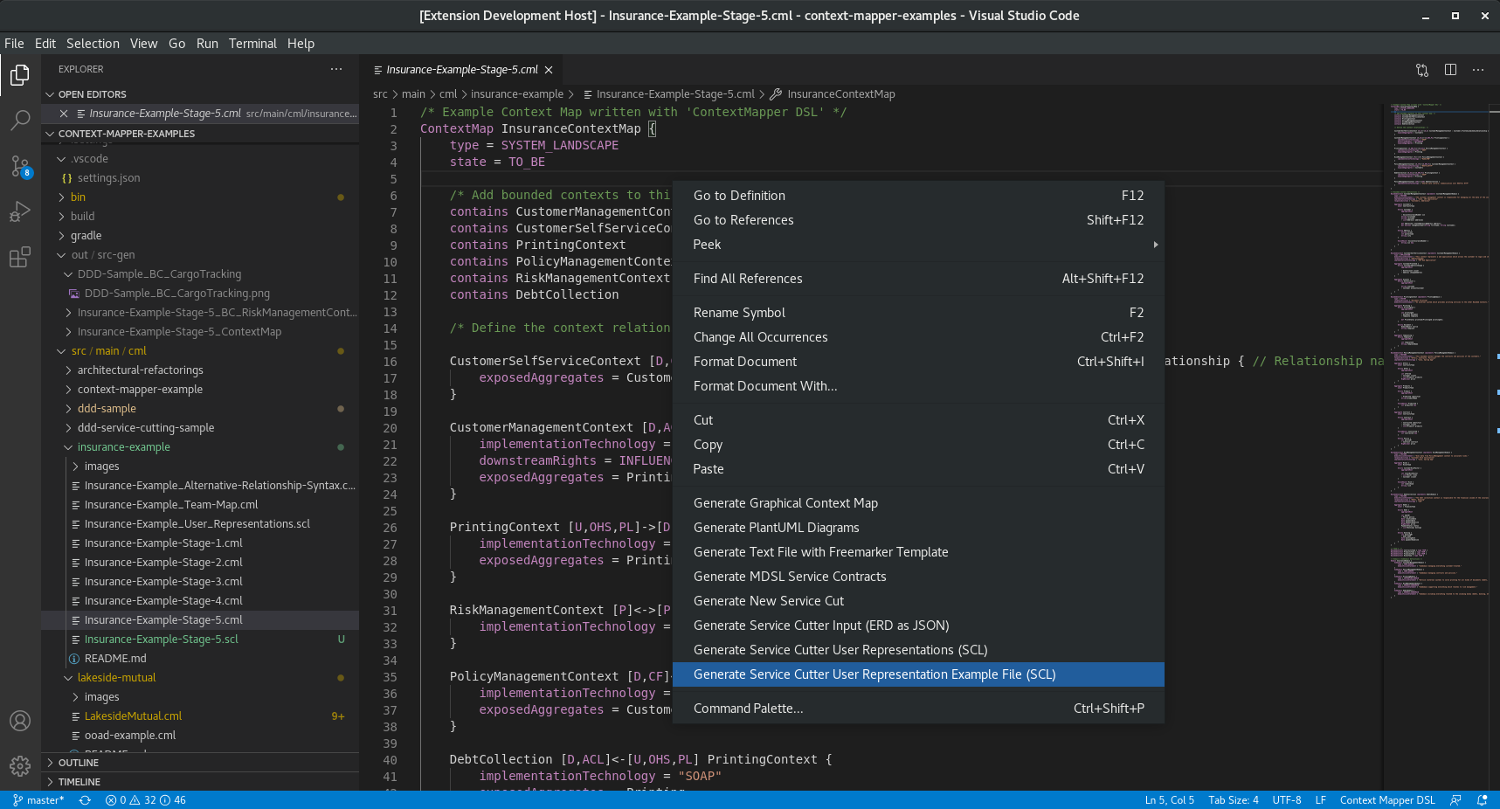
Task: Expand the Timeline section
Action: point(200,781)
